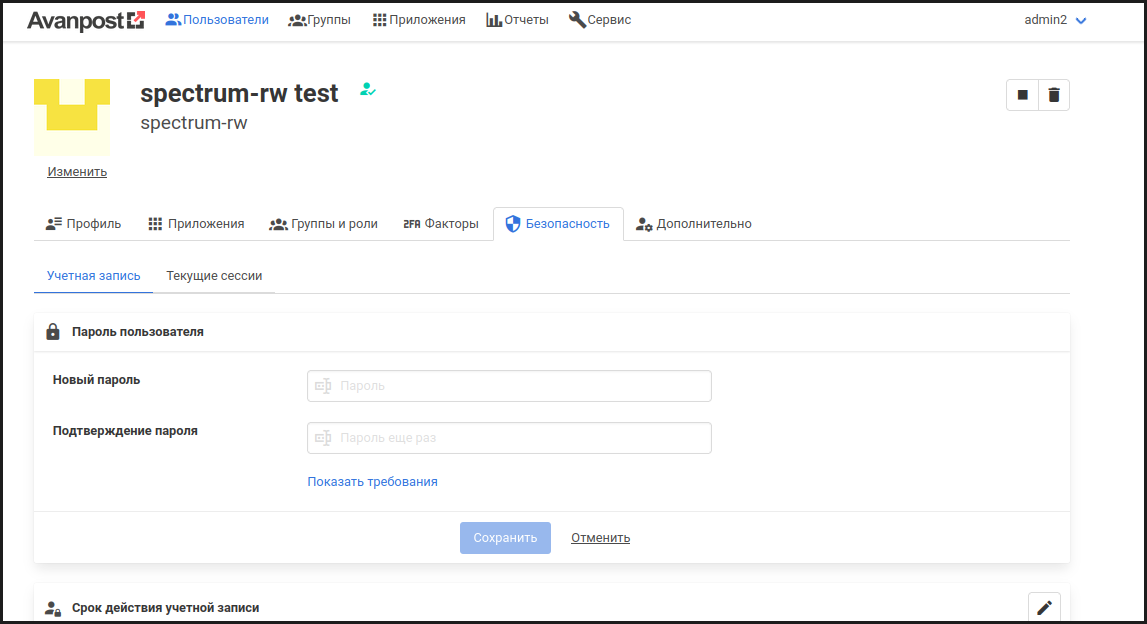Click the spectrum-rw login text

click(194, 122)
